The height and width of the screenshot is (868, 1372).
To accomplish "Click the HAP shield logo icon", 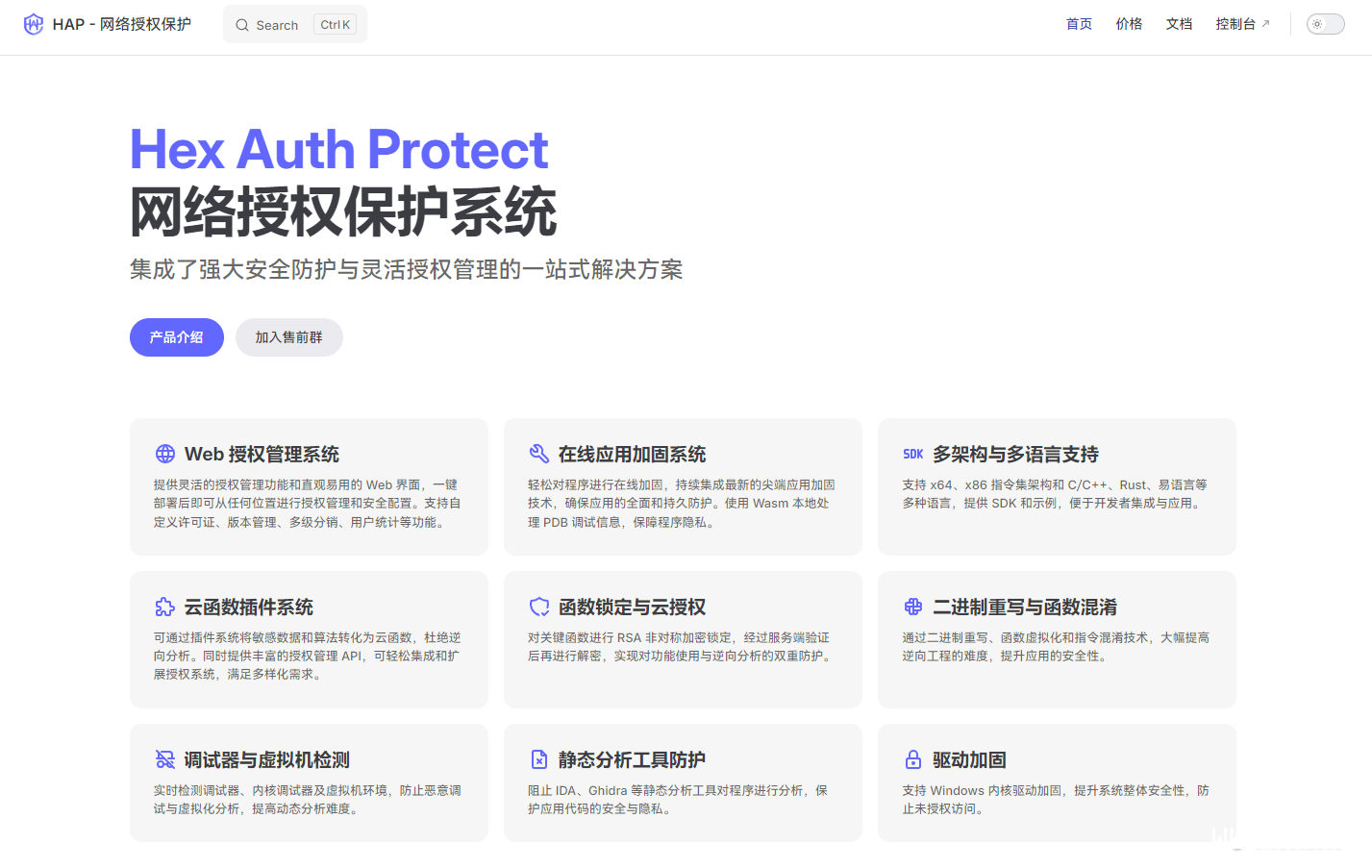I will point(34,24).
